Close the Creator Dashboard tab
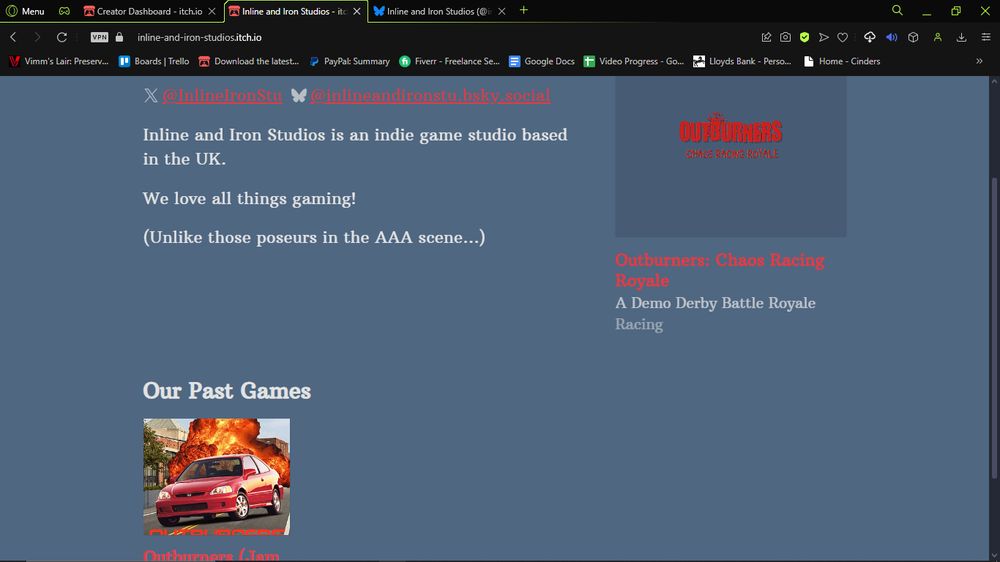1000x562 pixels. [212, 11]
